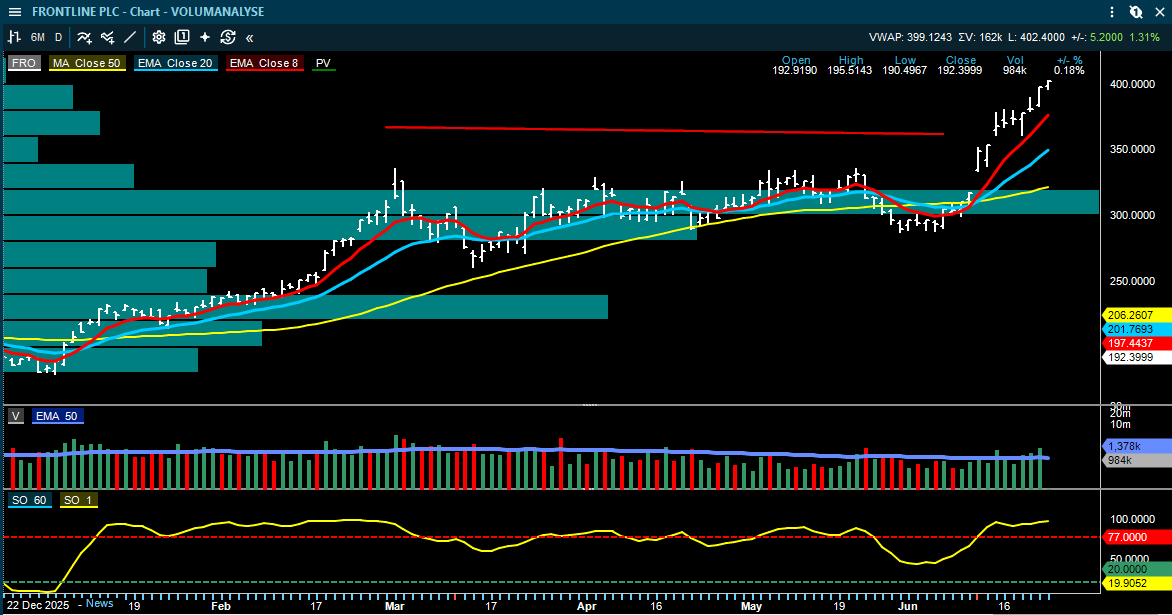Click the Jun label on the time axis

907,606
